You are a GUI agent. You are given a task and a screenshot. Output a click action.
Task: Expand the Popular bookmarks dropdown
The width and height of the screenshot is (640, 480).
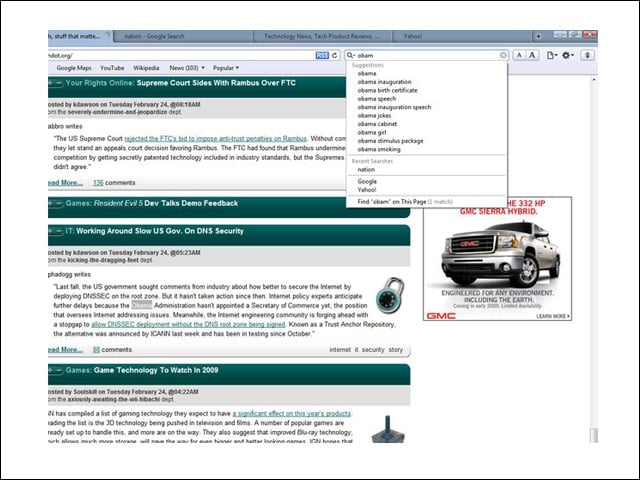(x=226, y=68)
